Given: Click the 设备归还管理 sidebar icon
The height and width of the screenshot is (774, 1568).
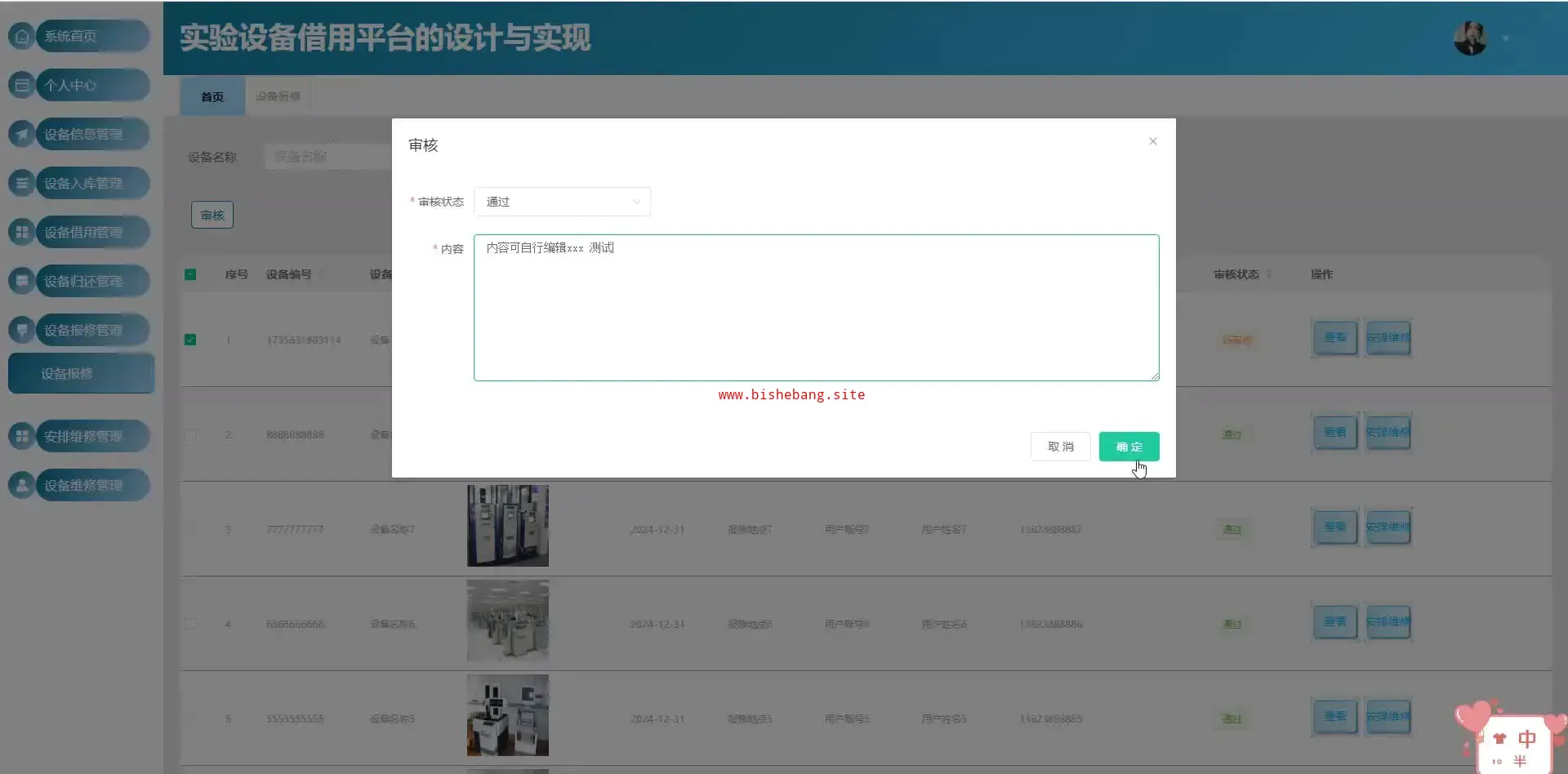Looking at the screenshot, I should [22, 281].
